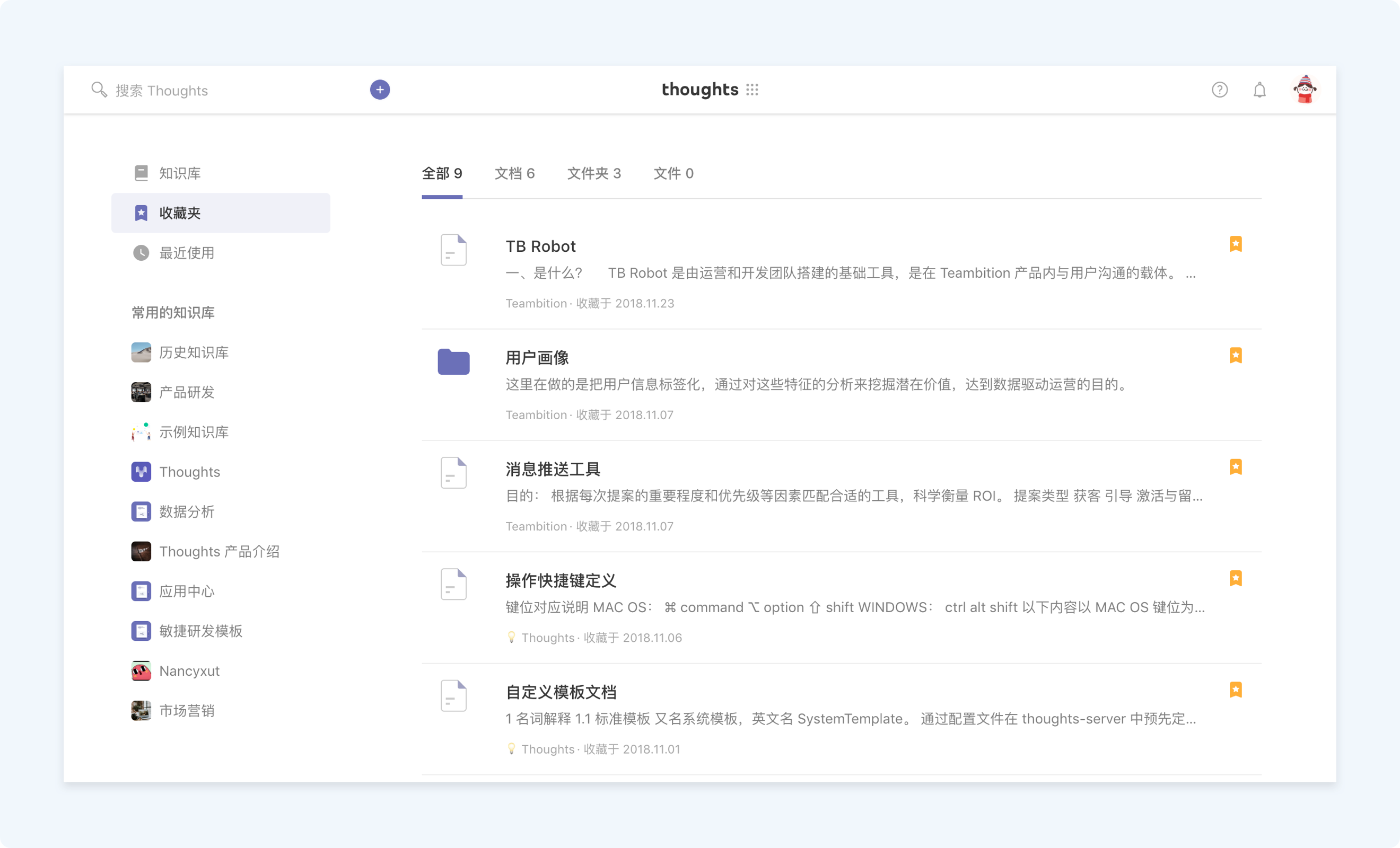Click the 产品研发 thumbnail icon
Screen dimensions: 1400x848
(x=141, y=393)
